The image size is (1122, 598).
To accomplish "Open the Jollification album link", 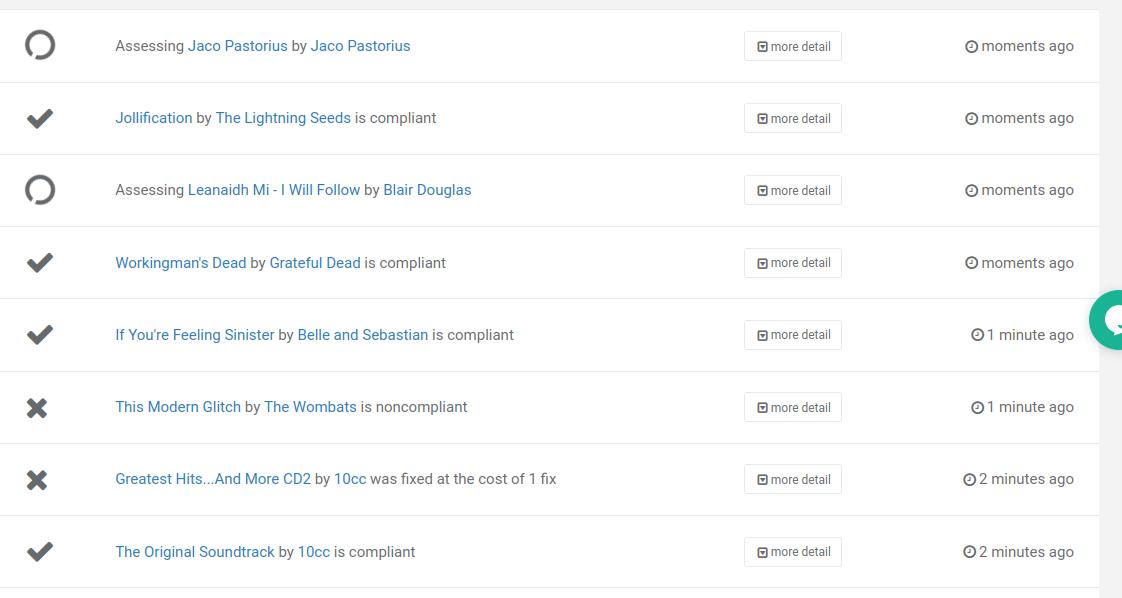I will [154, 118].
